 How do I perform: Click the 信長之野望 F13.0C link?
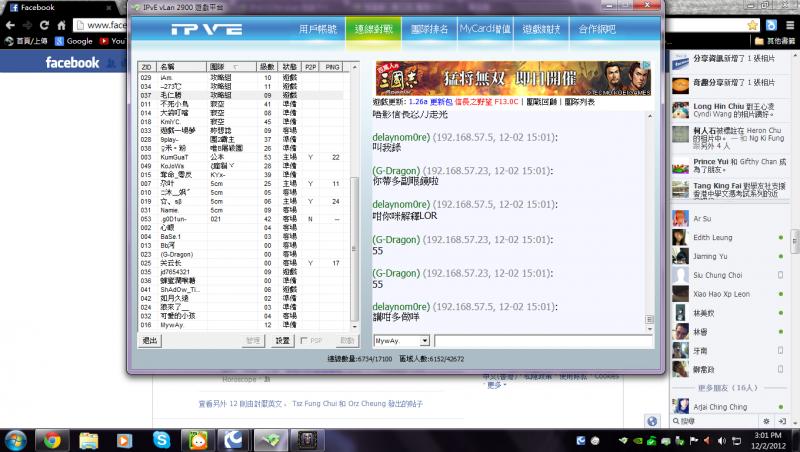click(x=486, y=102)
